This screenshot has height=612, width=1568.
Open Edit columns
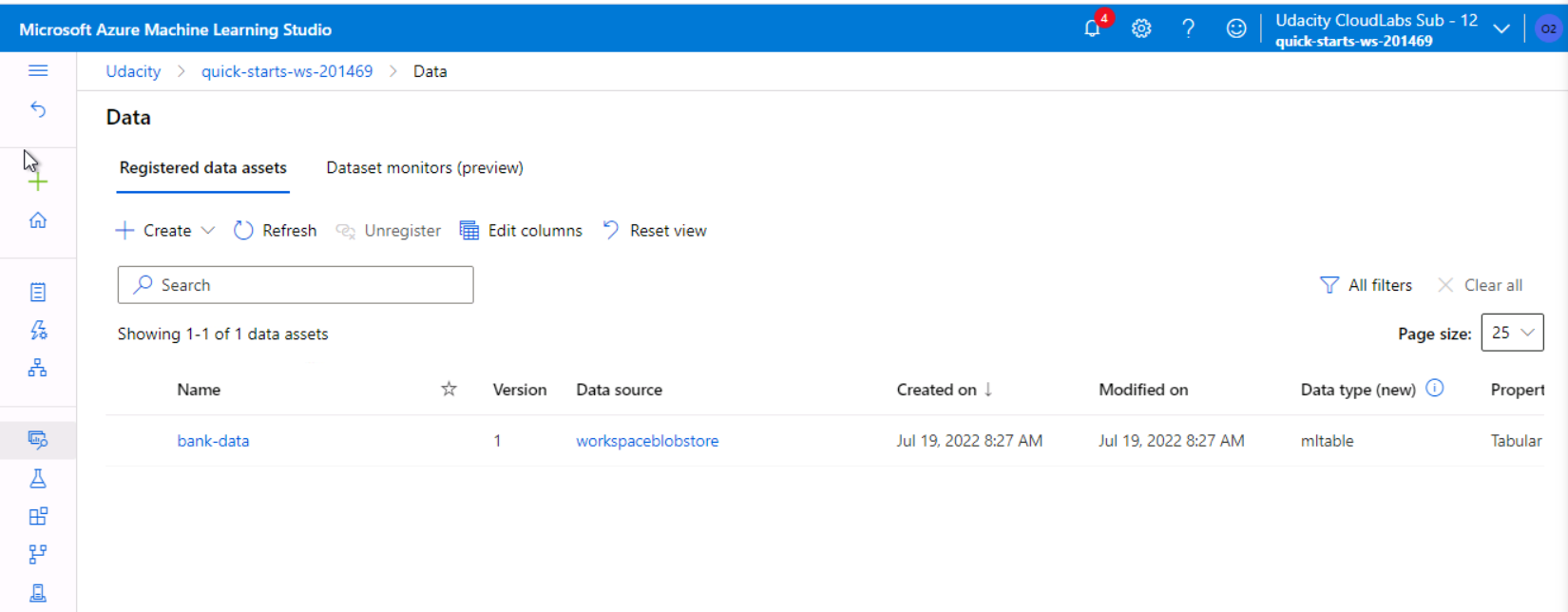pos(521,230)
